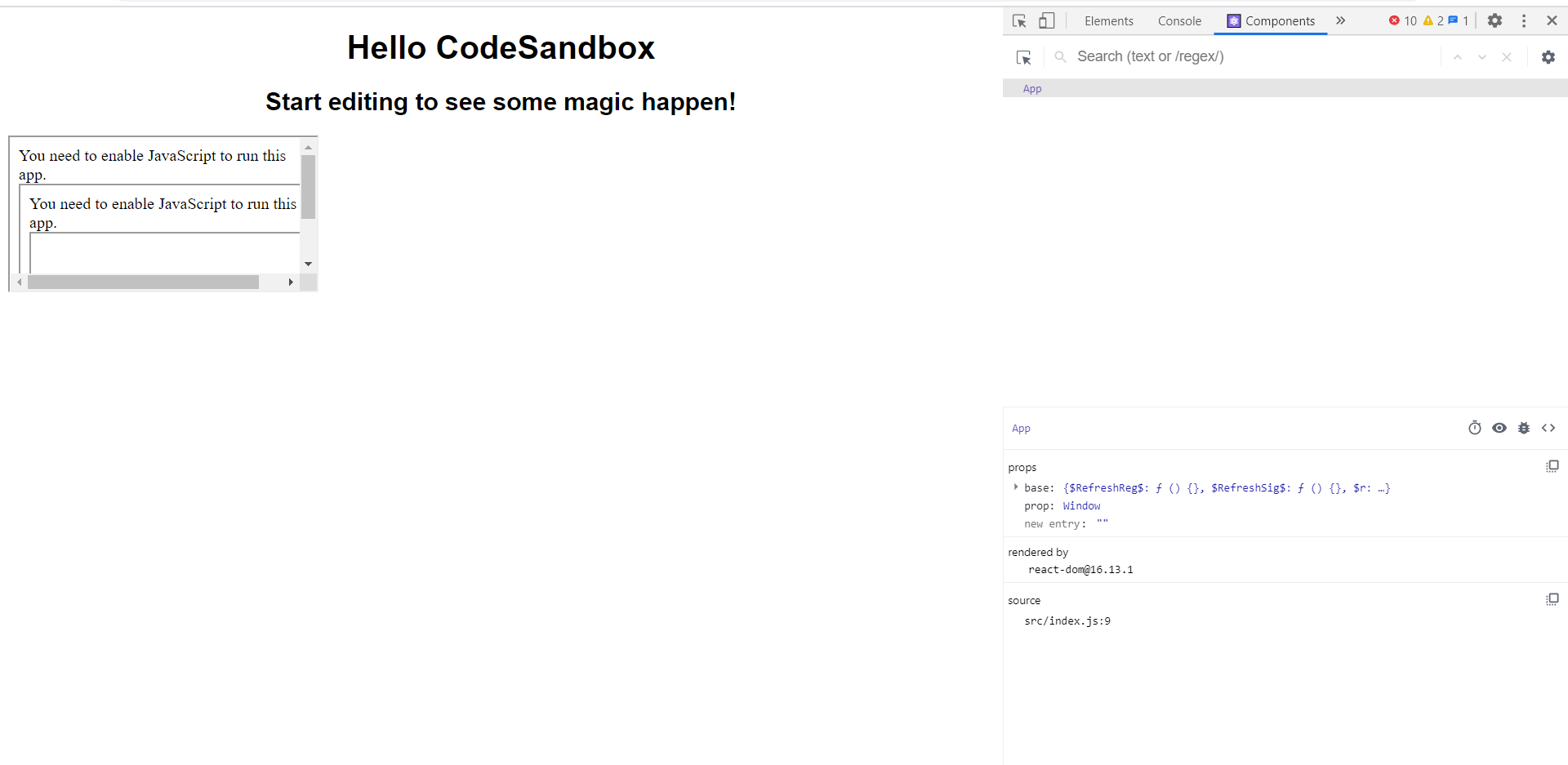Click the prop Window value

(x=1081, y=506)
